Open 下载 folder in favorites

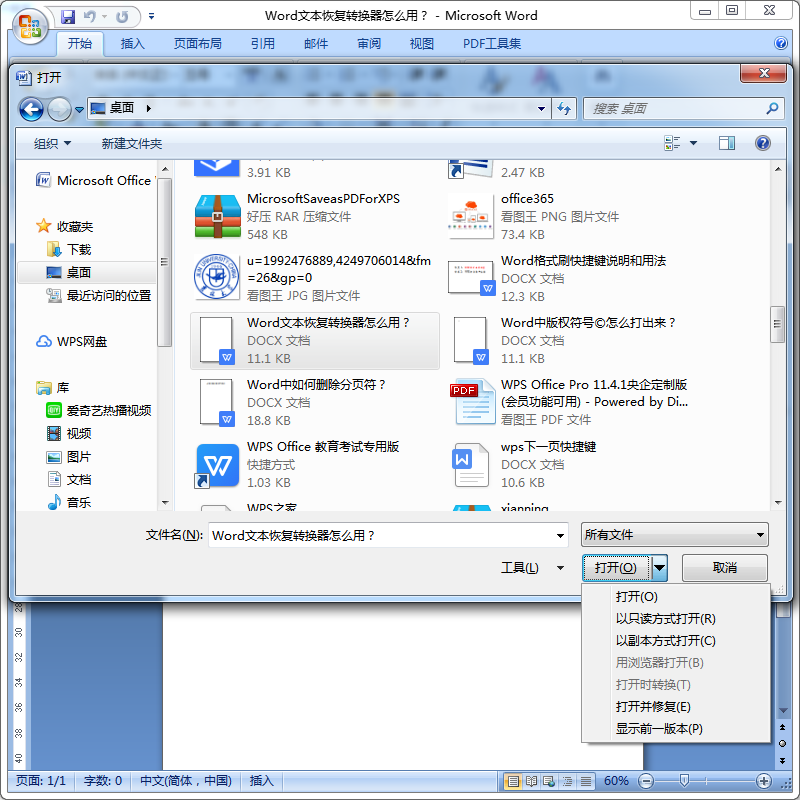click(69, 249)
